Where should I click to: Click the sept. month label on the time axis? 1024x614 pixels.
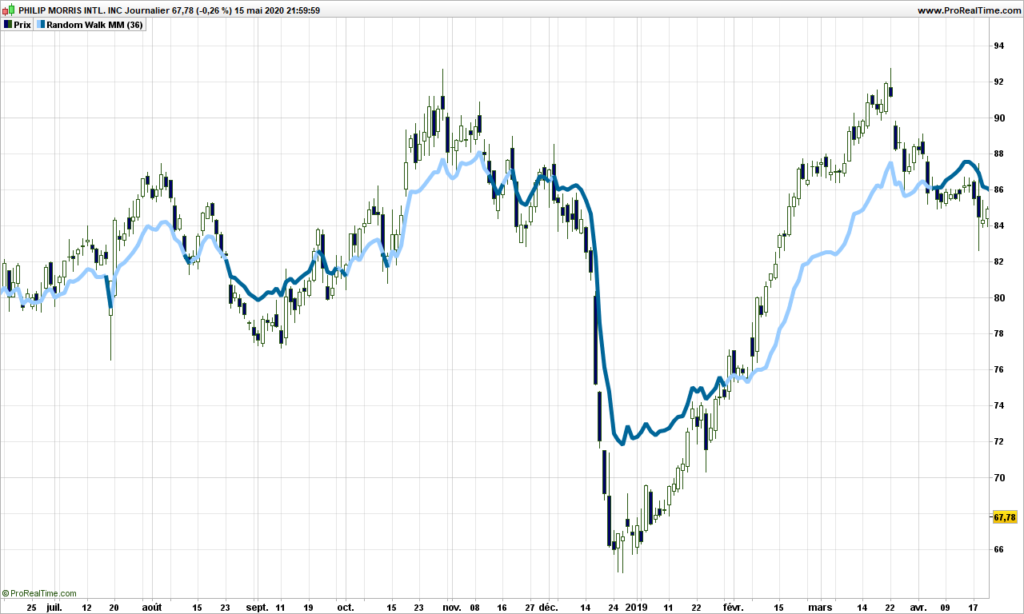tap(257, 607)
